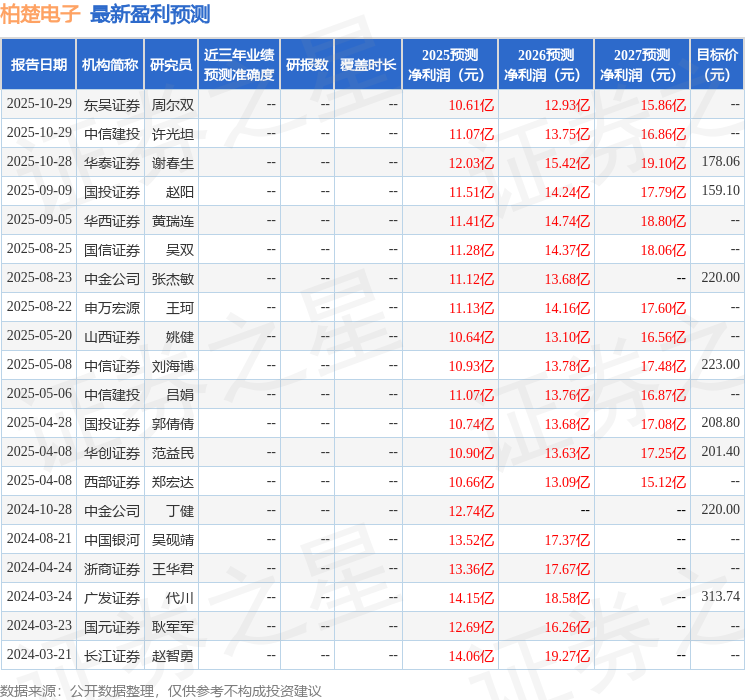Click the 研报数 column header
This screenshot has width=745, height=700.
[307, 64]
